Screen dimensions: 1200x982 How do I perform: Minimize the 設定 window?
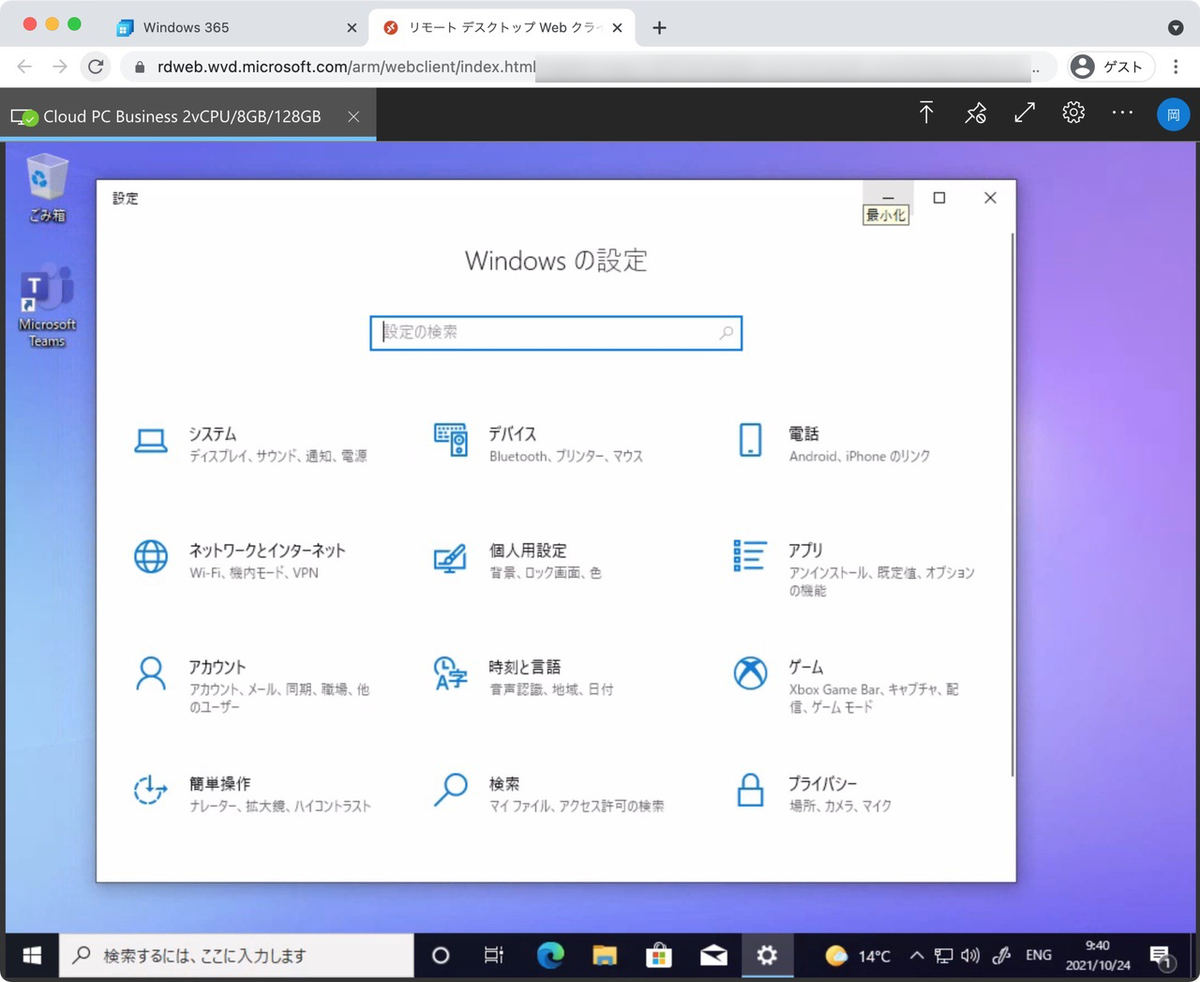888,198
